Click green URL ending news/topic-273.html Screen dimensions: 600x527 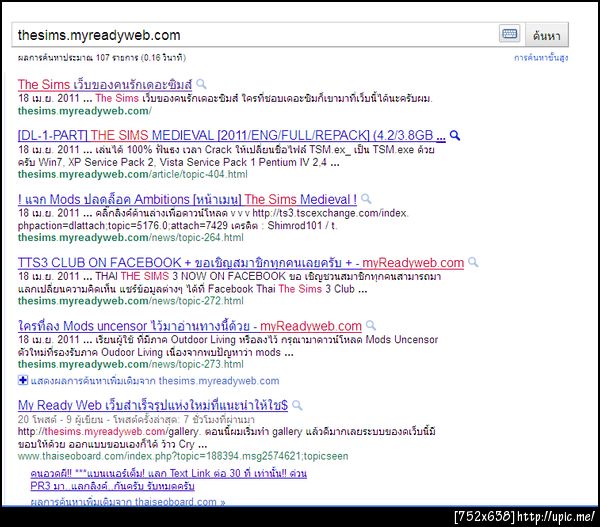point(130,364)
